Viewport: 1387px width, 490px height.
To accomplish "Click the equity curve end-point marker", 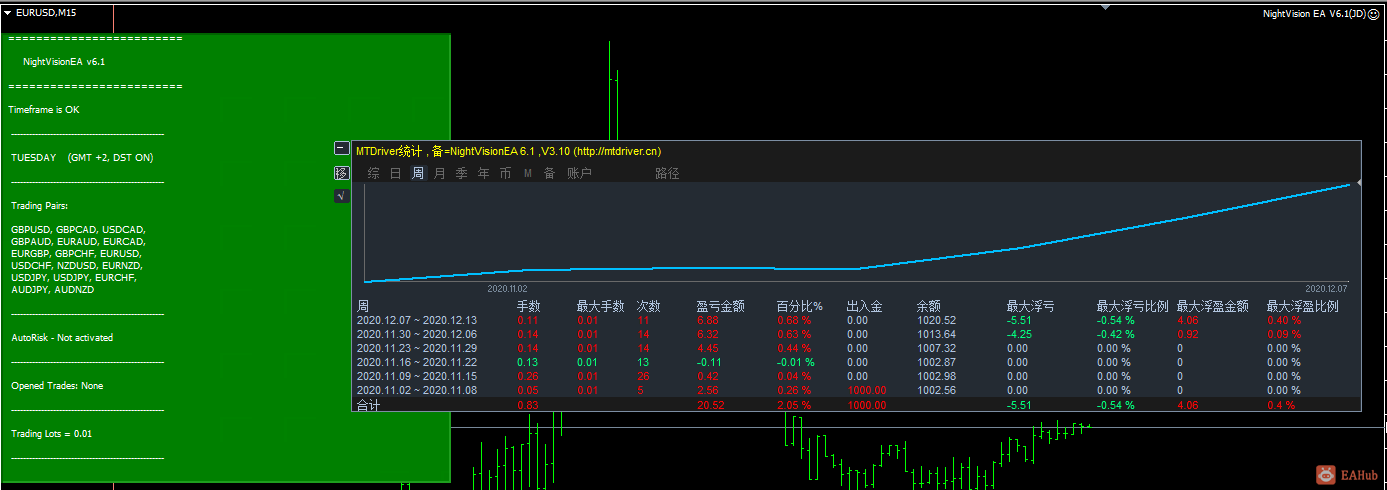I will pos(1359,182).
